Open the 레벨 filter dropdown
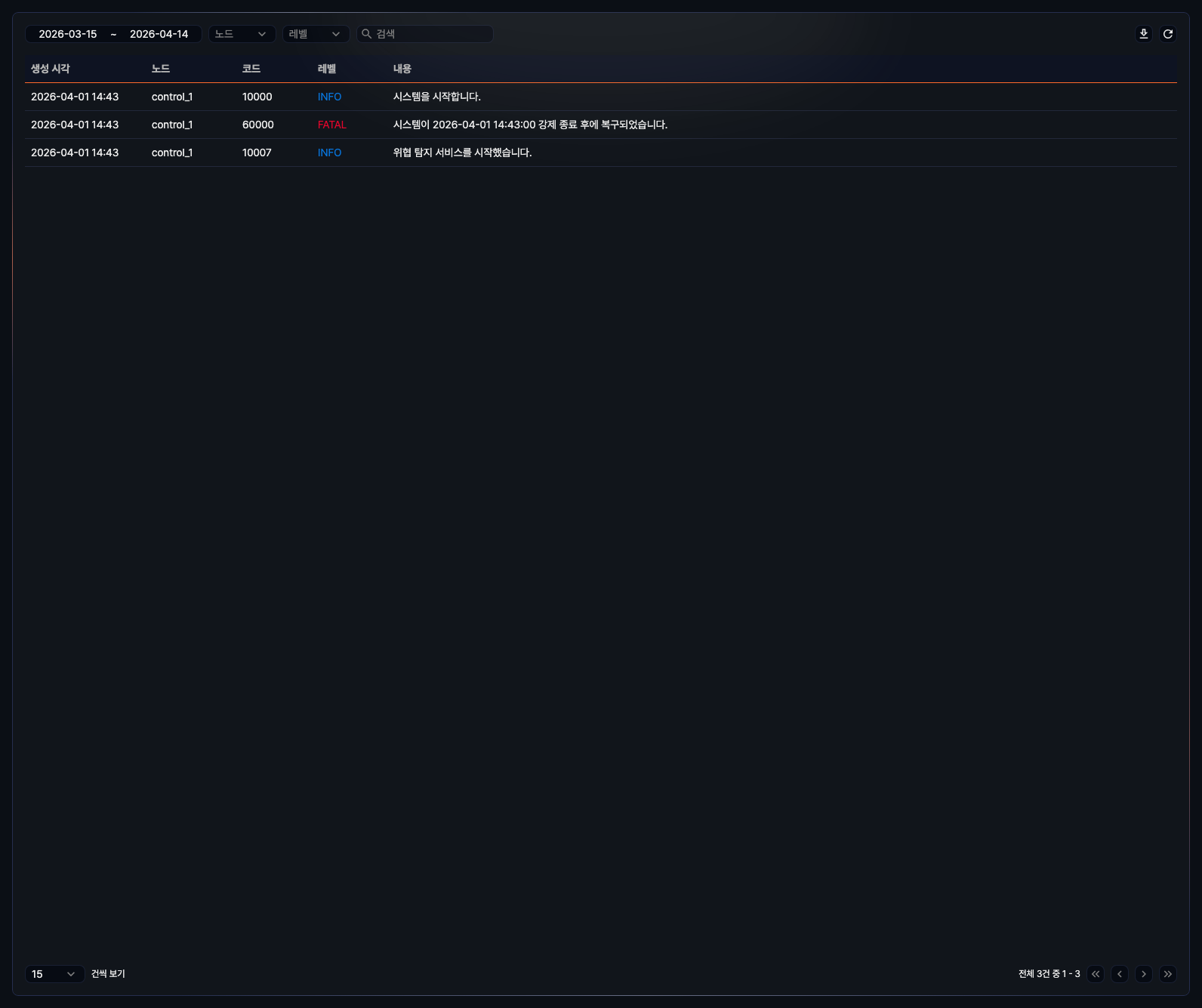 click(x=316, y=34)
